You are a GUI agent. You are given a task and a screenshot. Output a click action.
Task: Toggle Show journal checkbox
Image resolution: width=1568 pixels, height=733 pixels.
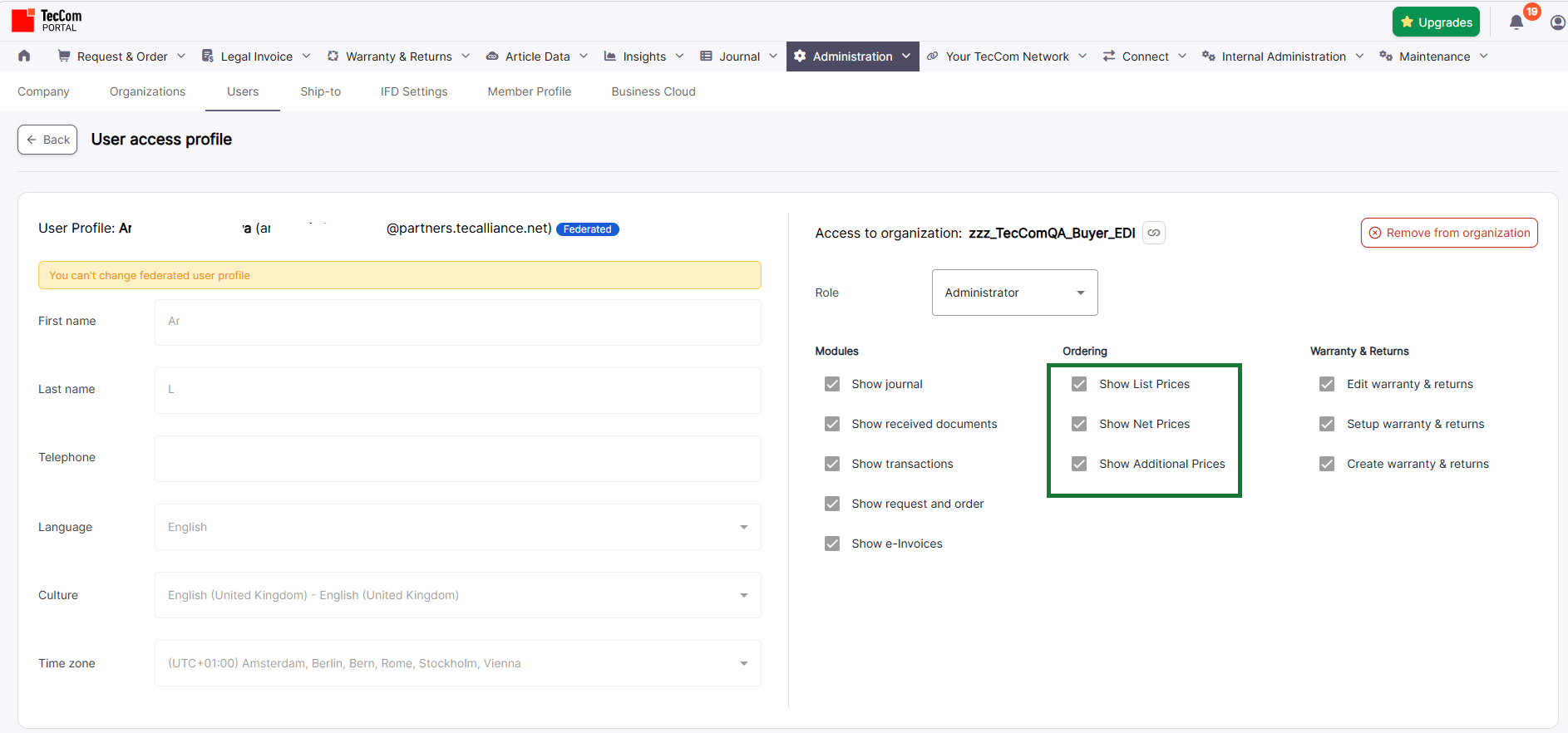(x=832, y=384)
